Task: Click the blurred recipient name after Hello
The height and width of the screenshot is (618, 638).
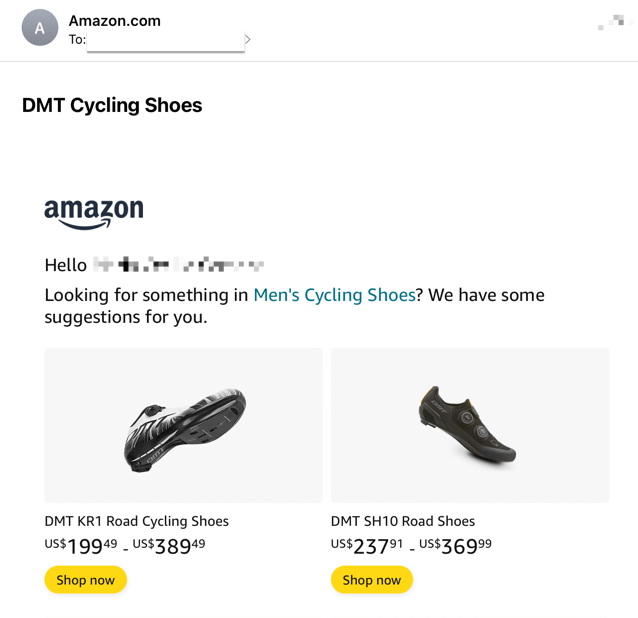Action: coord(178,265)
